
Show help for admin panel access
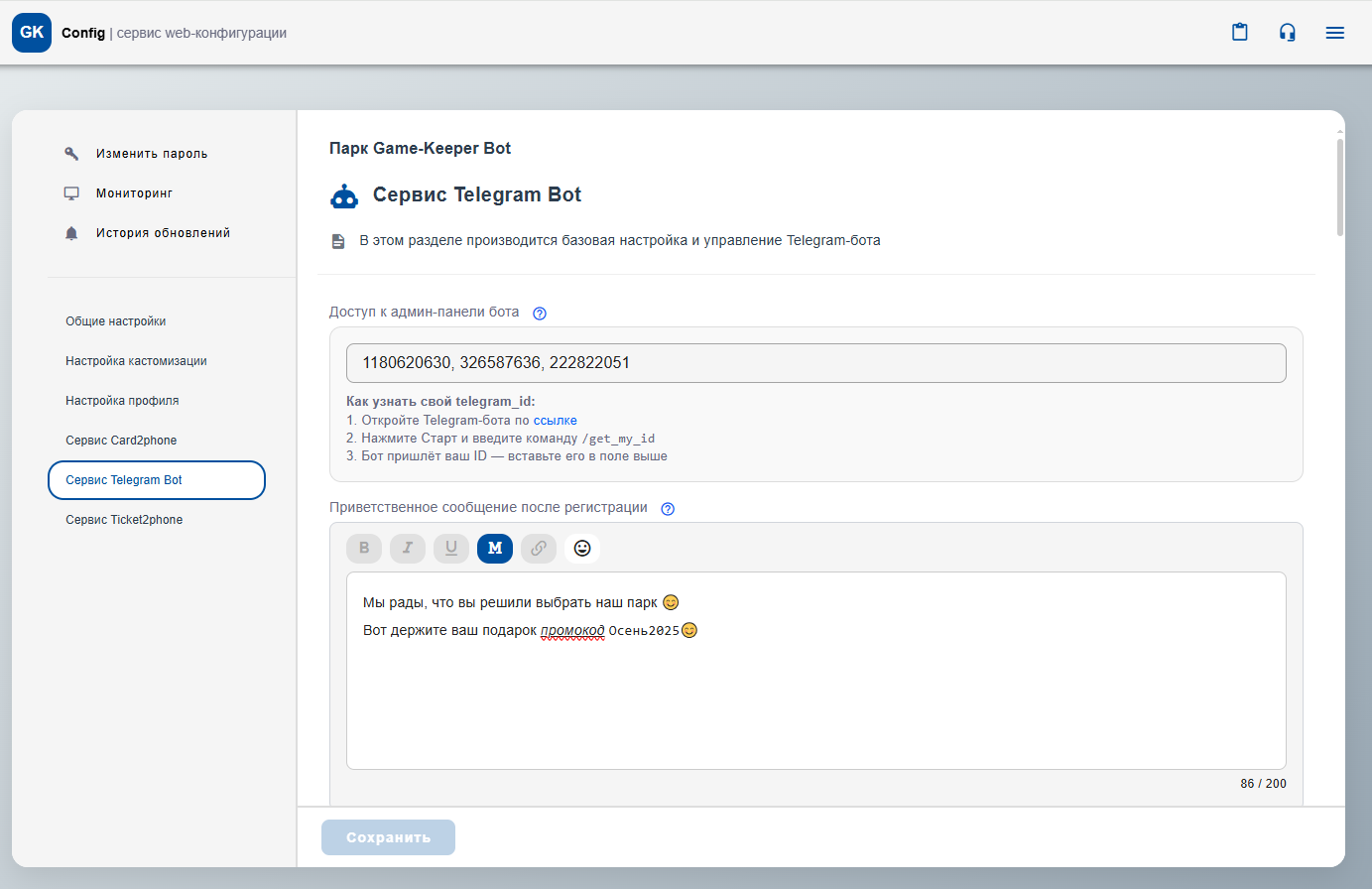coord(540,314)
